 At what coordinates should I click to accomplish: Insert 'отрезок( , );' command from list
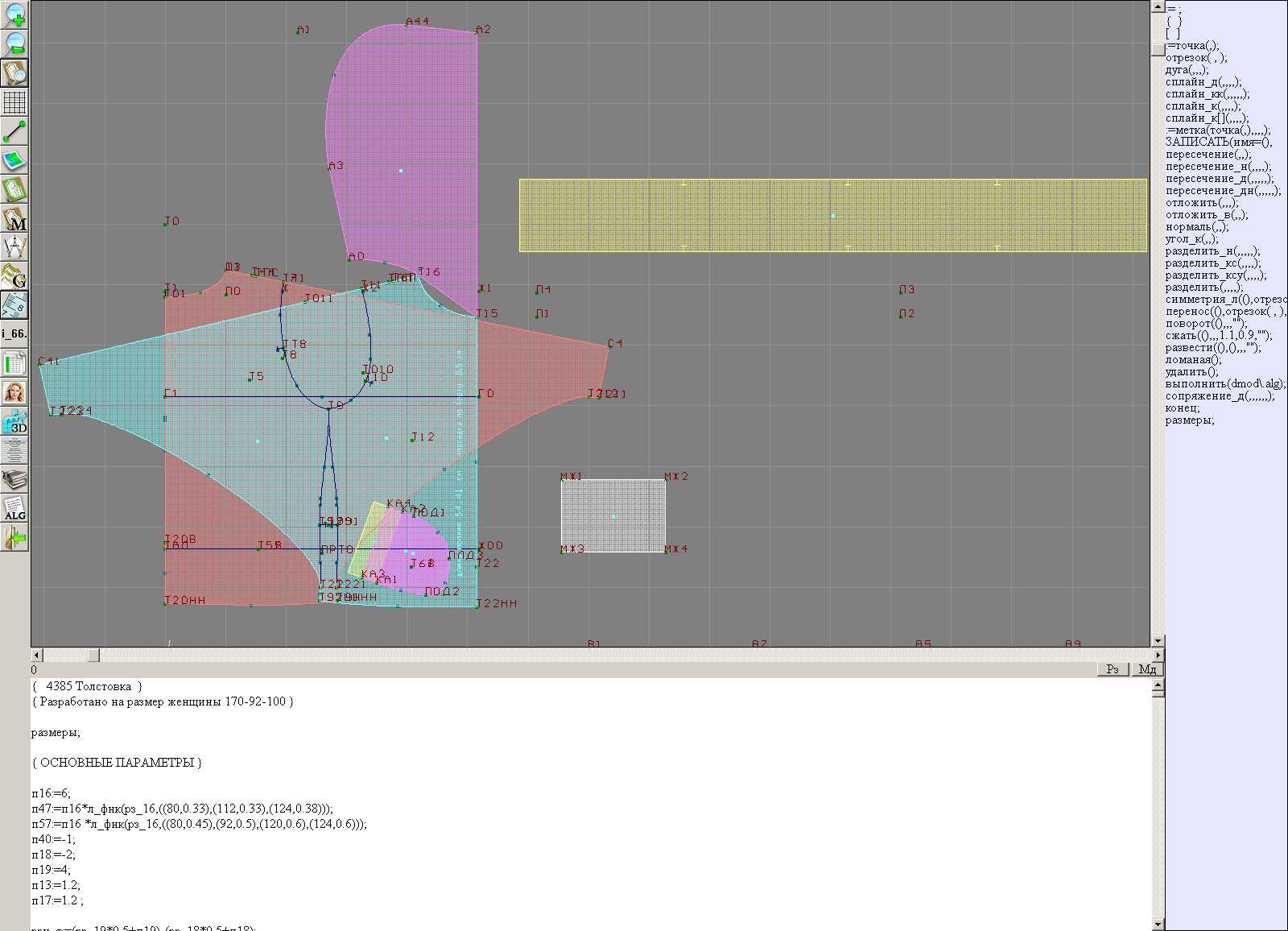1195,58
